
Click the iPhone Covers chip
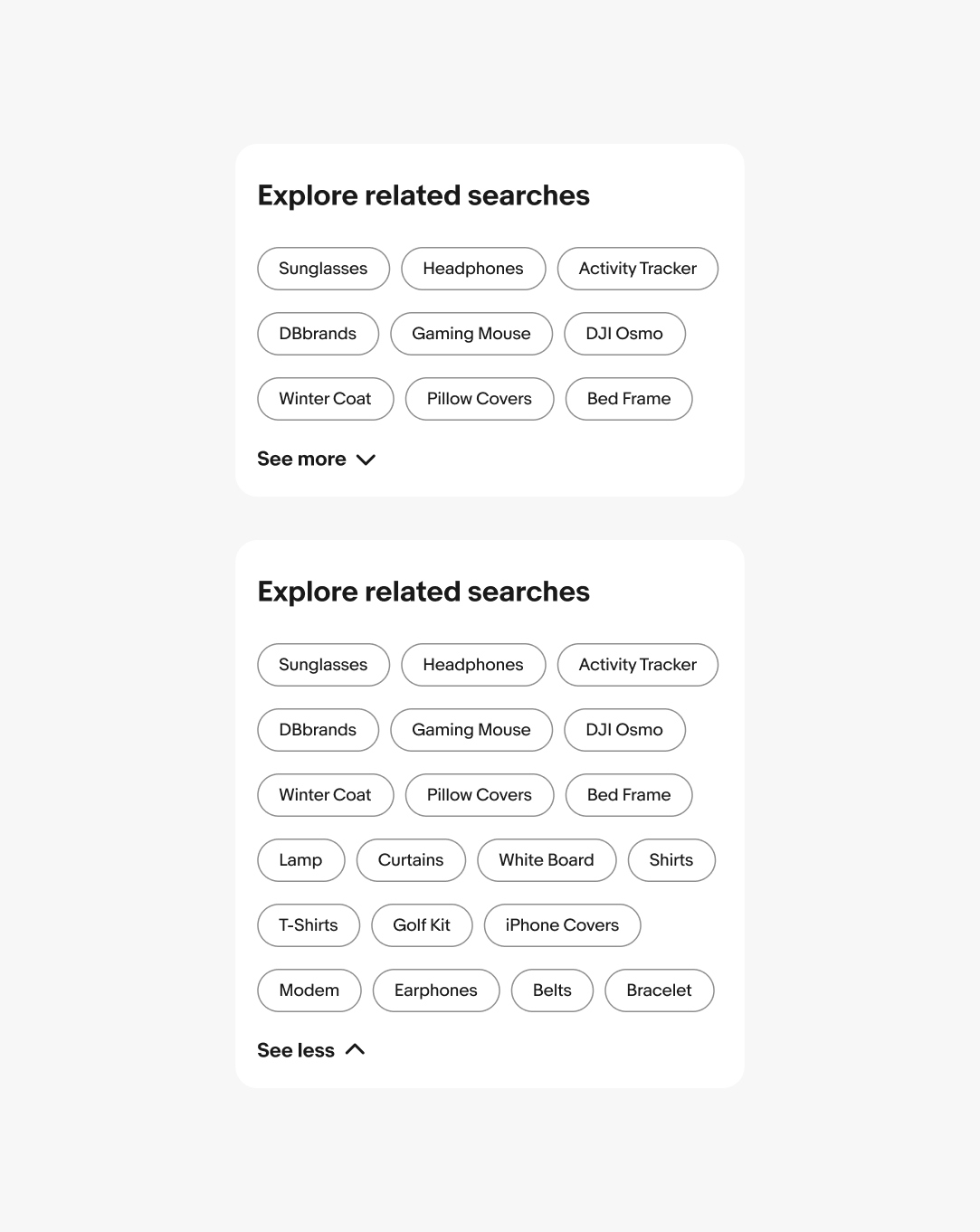562,925
